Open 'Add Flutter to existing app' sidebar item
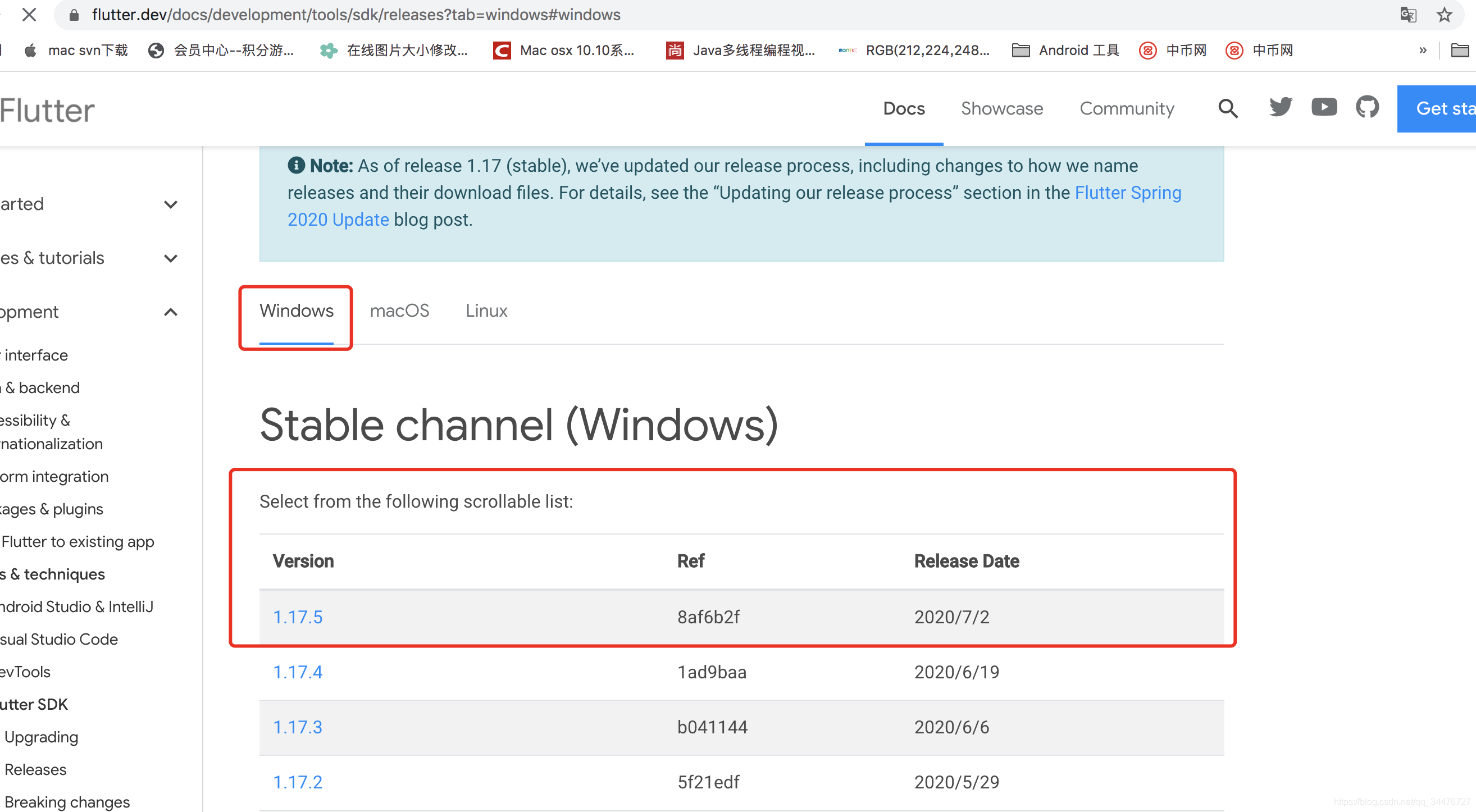The height and width of the screenshot is (812, 1476). (x=78, y=542)
